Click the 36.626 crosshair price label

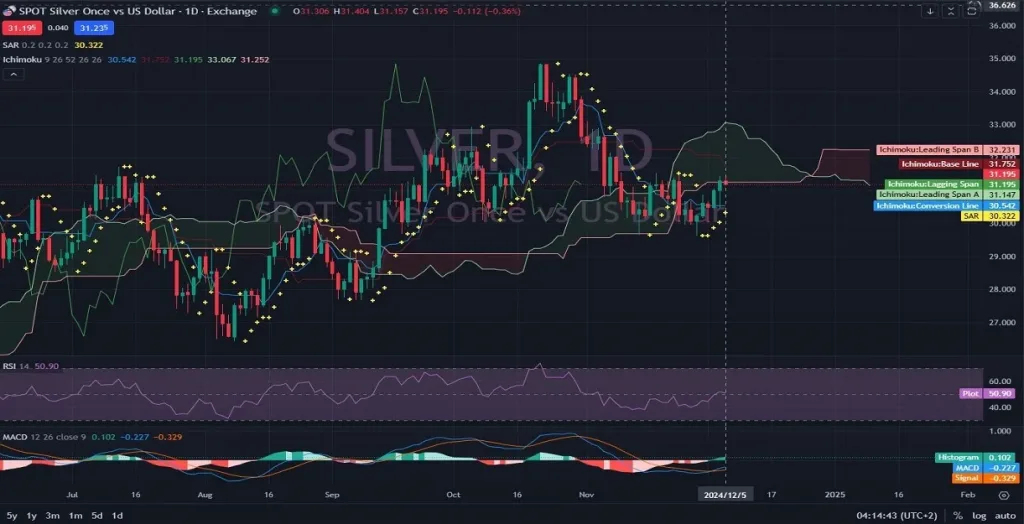tap(1002, 5)
